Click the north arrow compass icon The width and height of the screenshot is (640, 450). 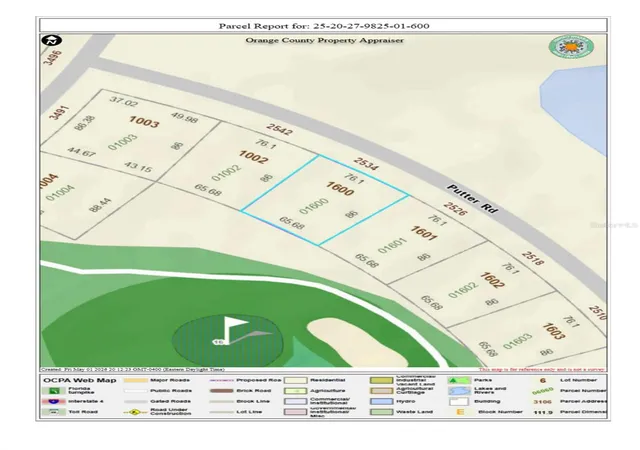51,40
